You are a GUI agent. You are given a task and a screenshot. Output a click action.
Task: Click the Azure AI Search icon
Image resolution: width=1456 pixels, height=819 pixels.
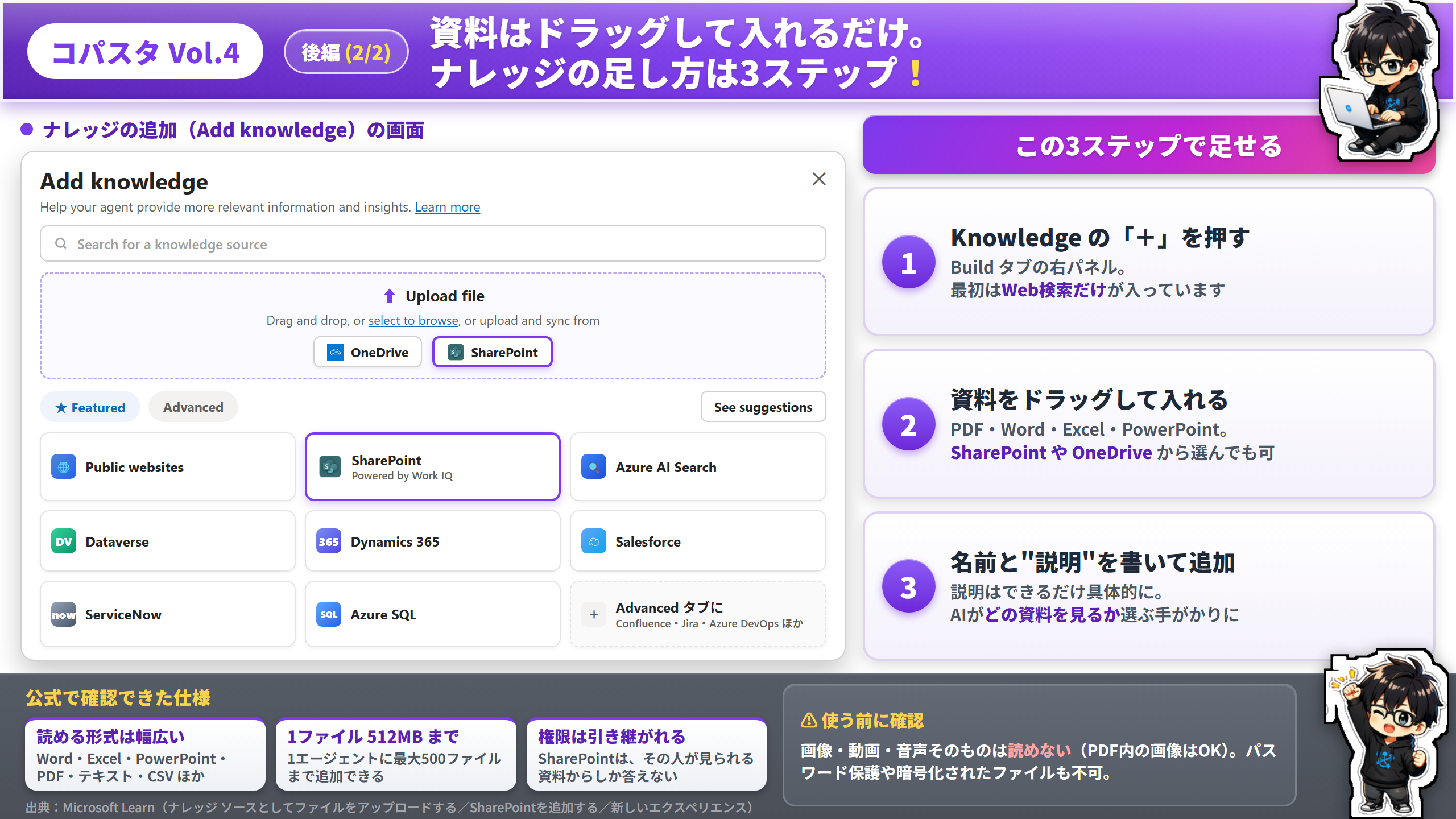click(594, 467)
